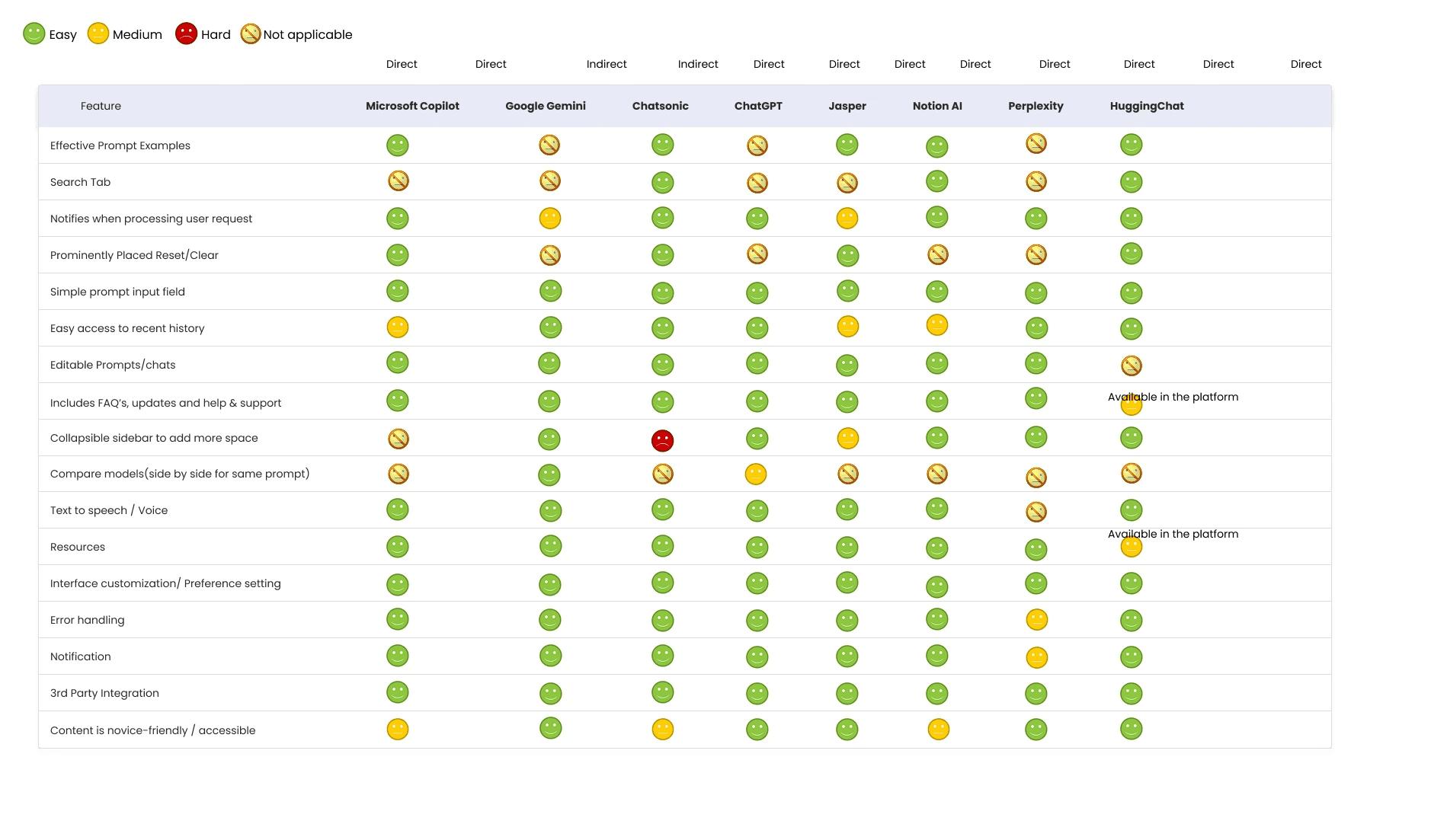The width and height of the screenshot is (1447, 840).
Task: Click HuggingChat's easy icon for Interface customization
Action: [x=1132, y=583]
